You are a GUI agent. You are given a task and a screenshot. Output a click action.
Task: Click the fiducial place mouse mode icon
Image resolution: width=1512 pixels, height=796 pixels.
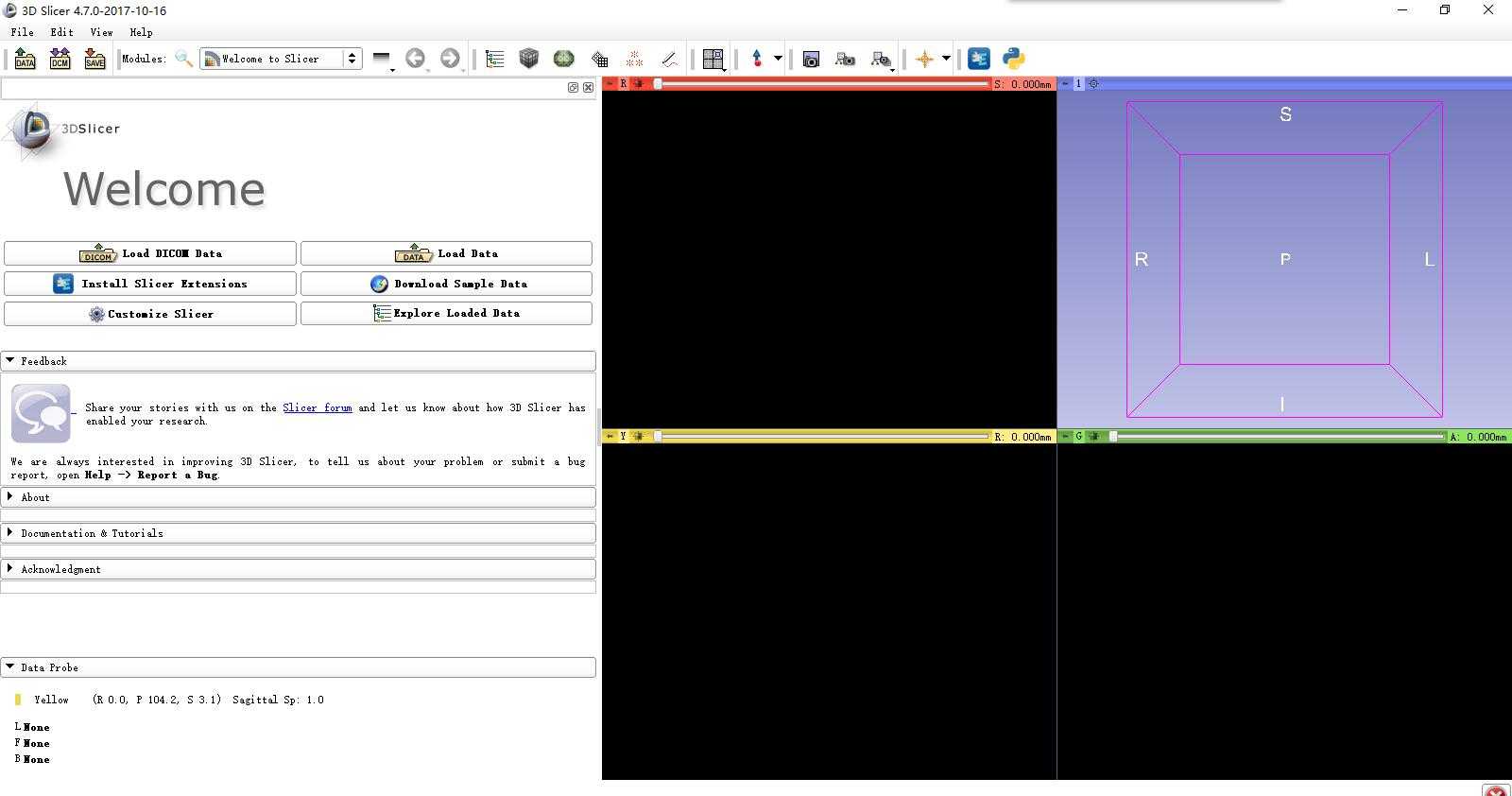pos(757,59)
